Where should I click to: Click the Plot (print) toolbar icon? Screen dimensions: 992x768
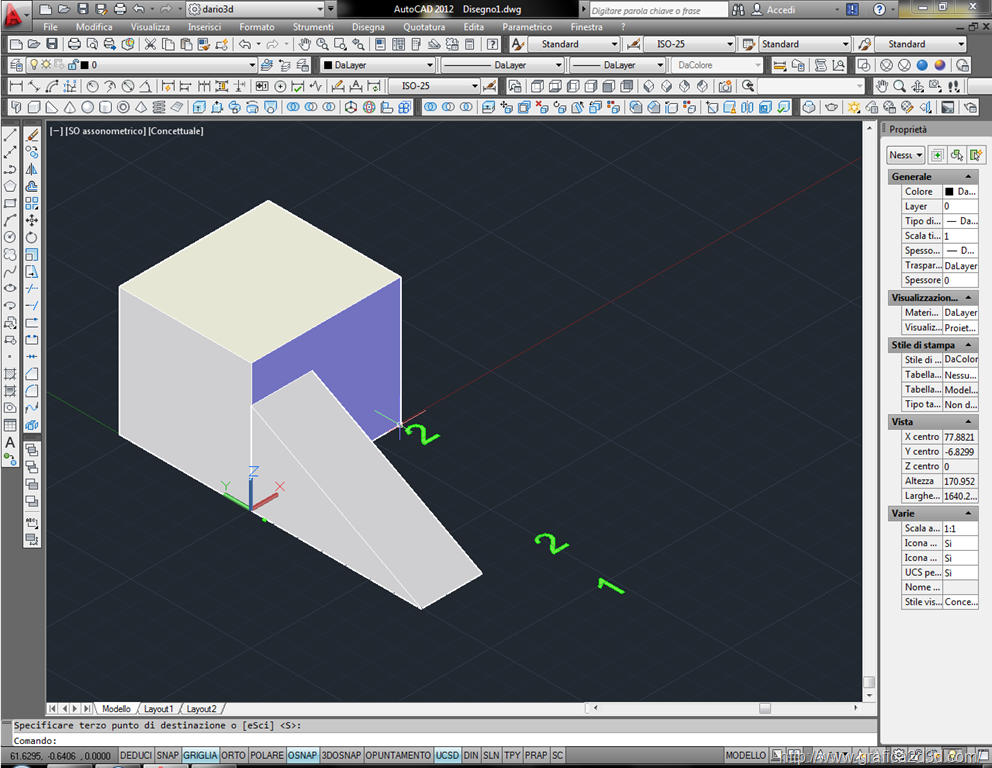[75, 44]
